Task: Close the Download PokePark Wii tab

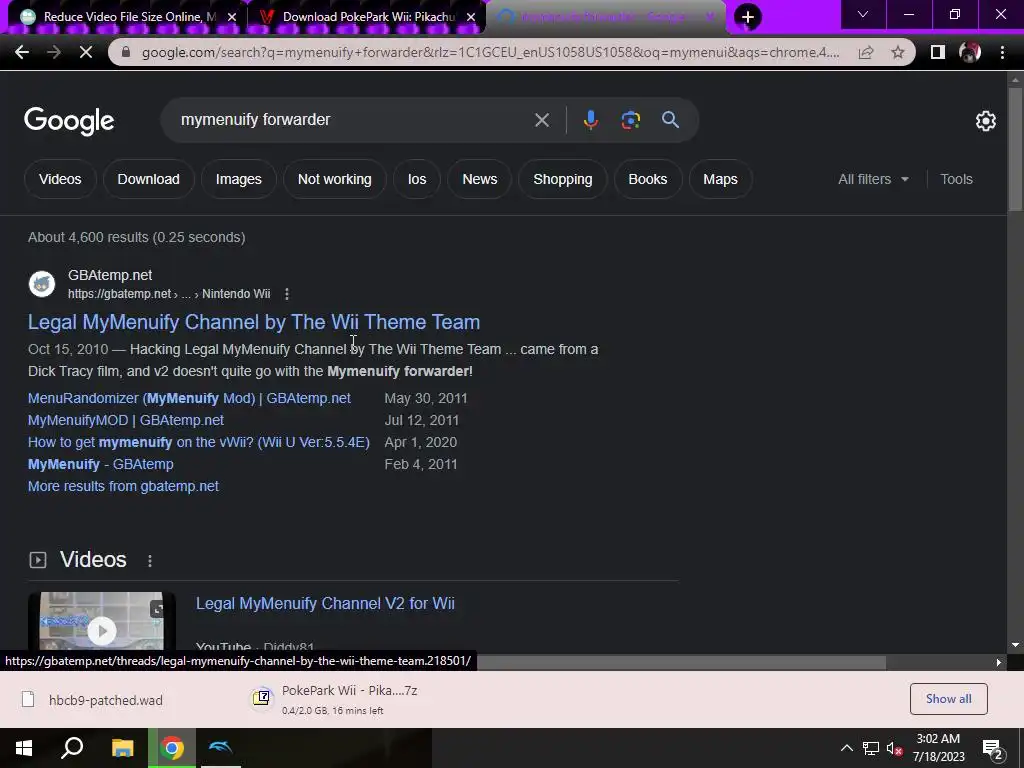Action: click(471, 17)
